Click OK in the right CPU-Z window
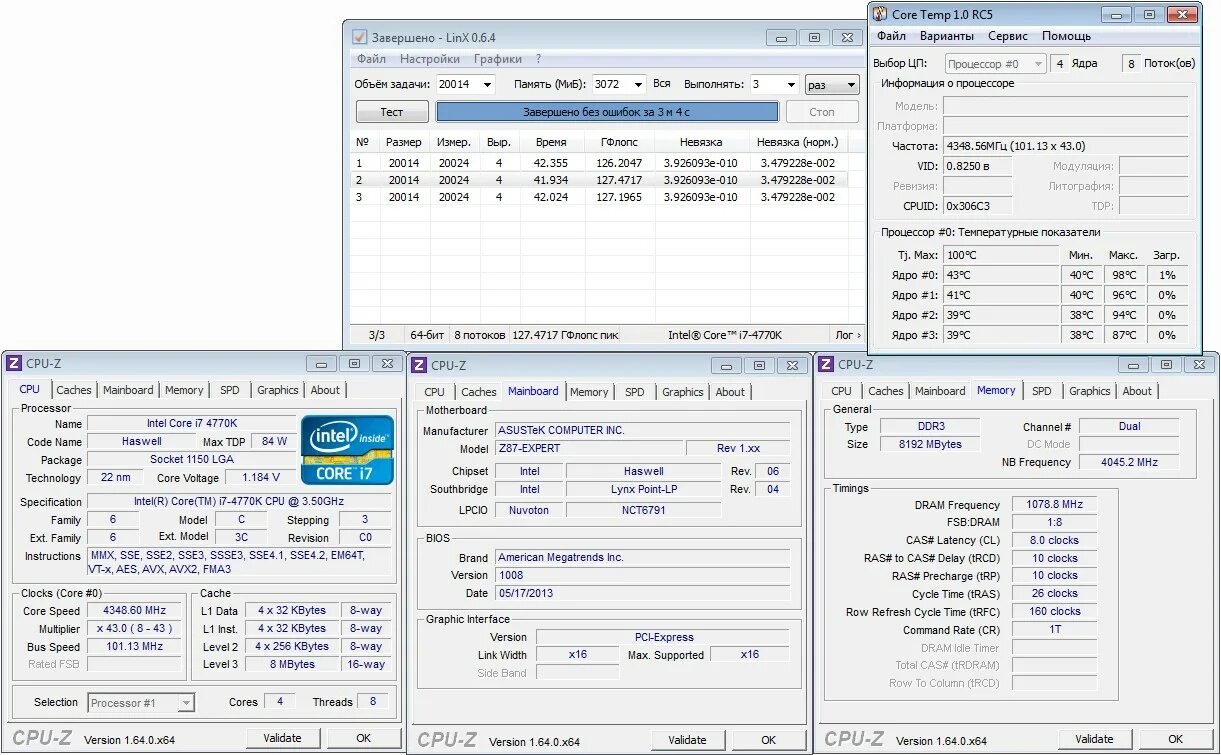 (1175, 739)
